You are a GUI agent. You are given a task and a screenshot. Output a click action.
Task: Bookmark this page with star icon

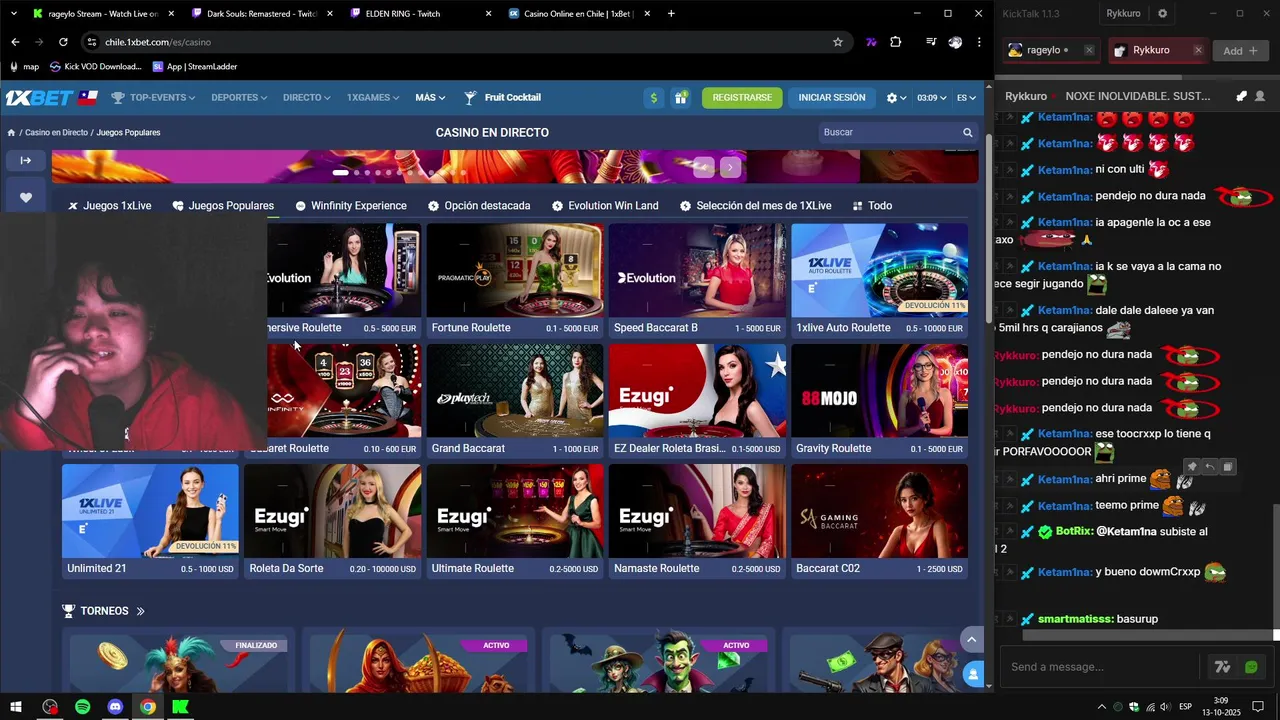click(838, 42)
